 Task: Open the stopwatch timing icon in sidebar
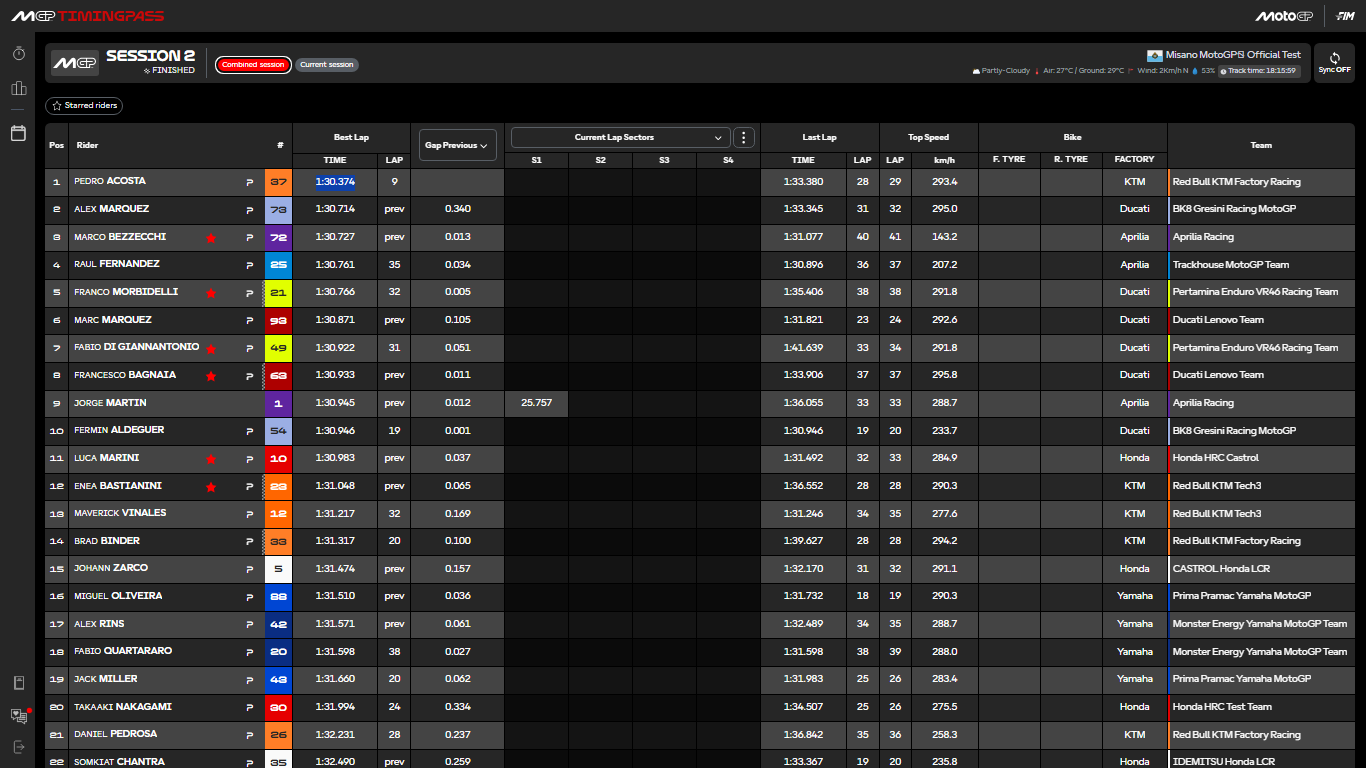tap(18, 54)
